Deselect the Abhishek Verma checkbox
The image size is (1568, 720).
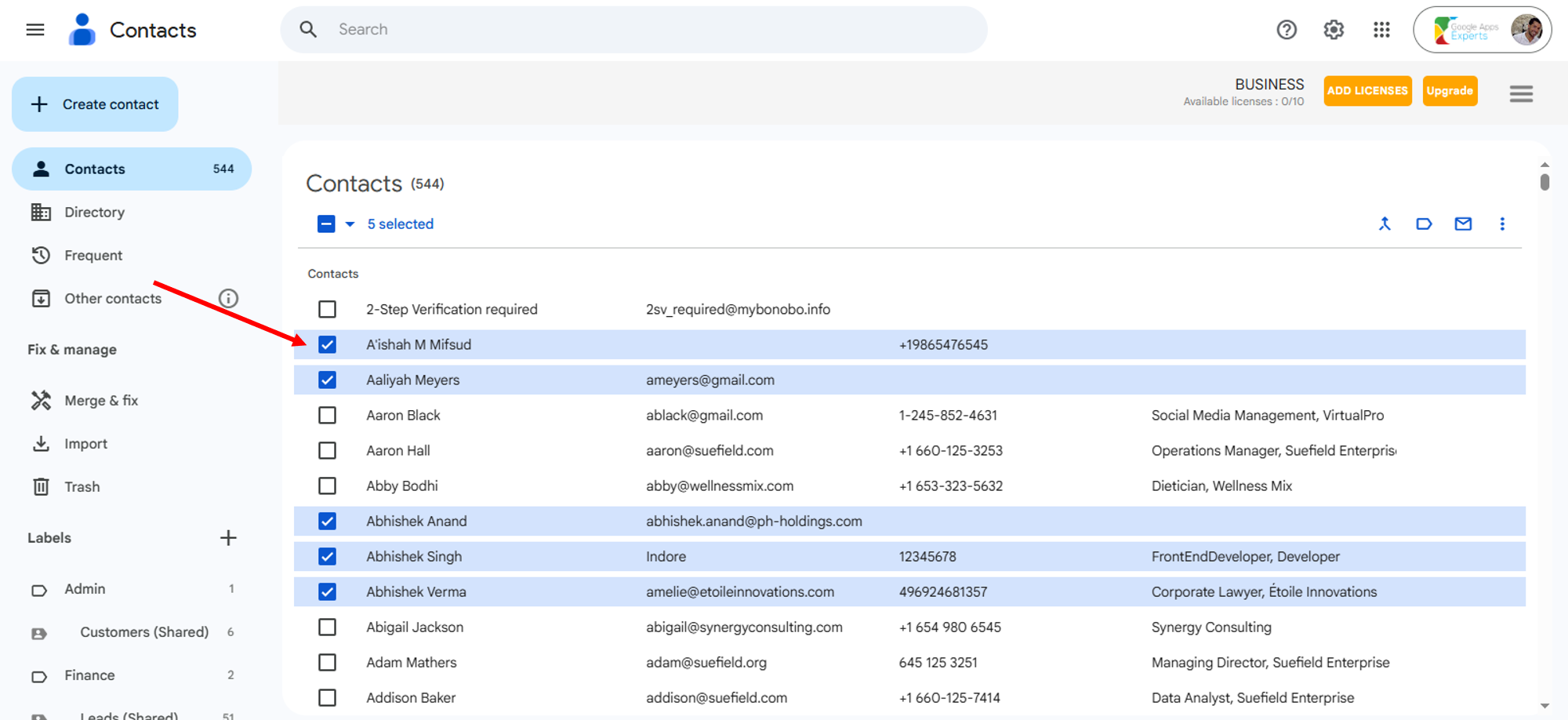(x=327, y=592)
